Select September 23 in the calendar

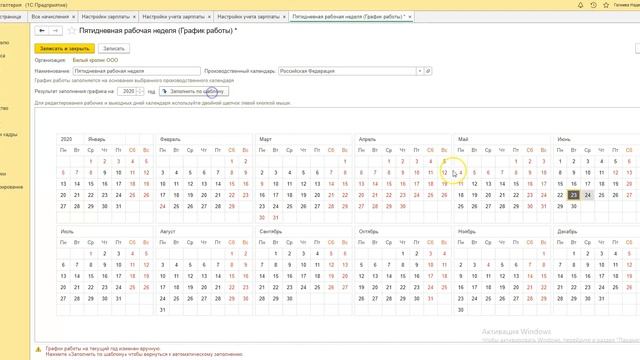click(x=289, y=287)
